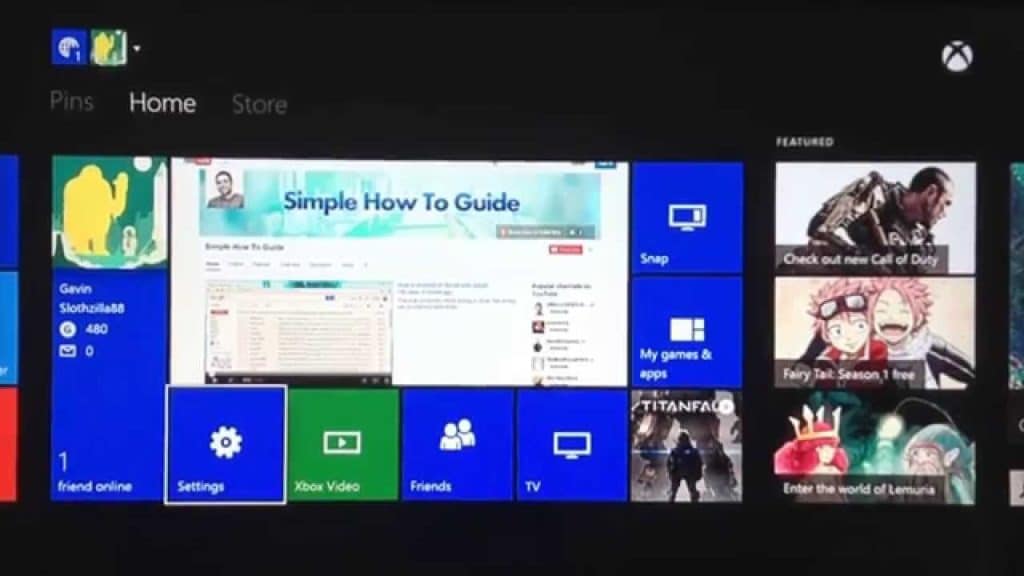The image size is (1024, 576).
Task: Open the Friends tile
Action: click(x=458, y=445)
